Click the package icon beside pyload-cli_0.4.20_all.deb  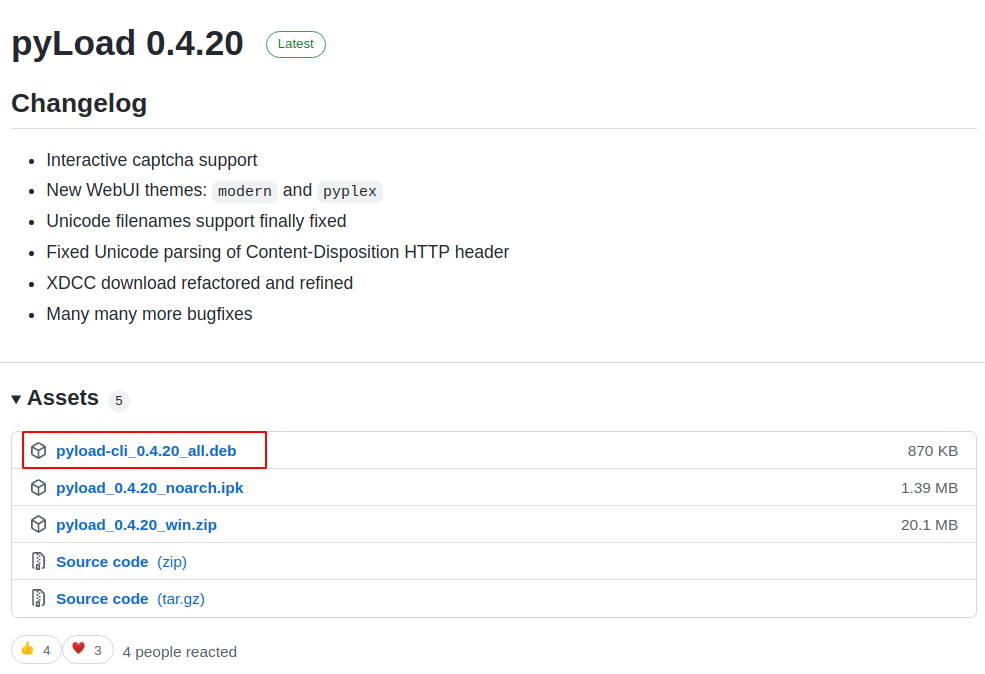[x=38, y=450]
